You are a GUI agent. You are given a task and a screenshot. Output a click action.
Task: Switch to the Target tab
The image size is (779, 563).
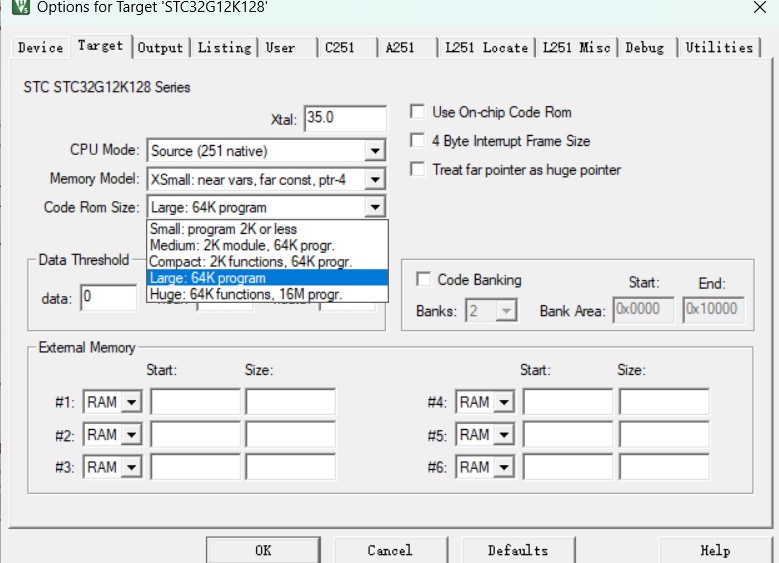pos(101,46)
